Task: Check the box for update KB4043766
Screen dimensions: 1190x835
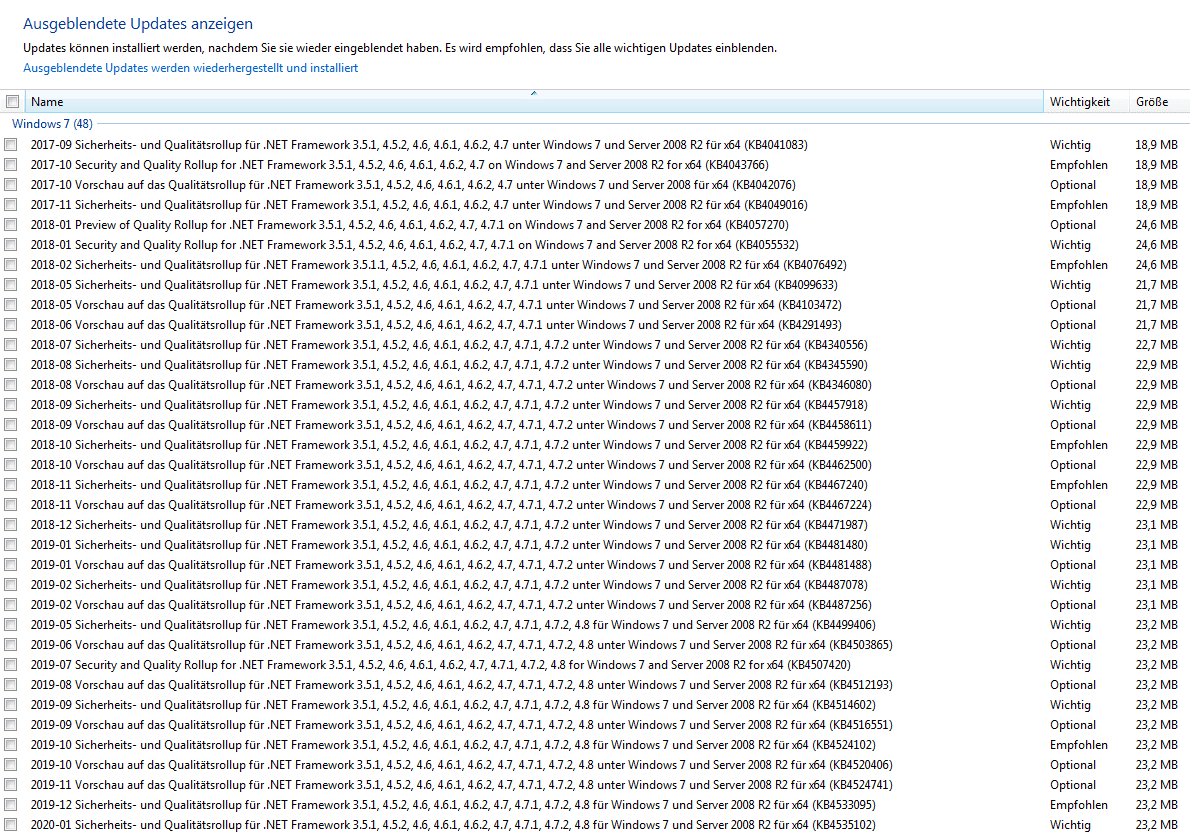Action: tap(11, 165)
